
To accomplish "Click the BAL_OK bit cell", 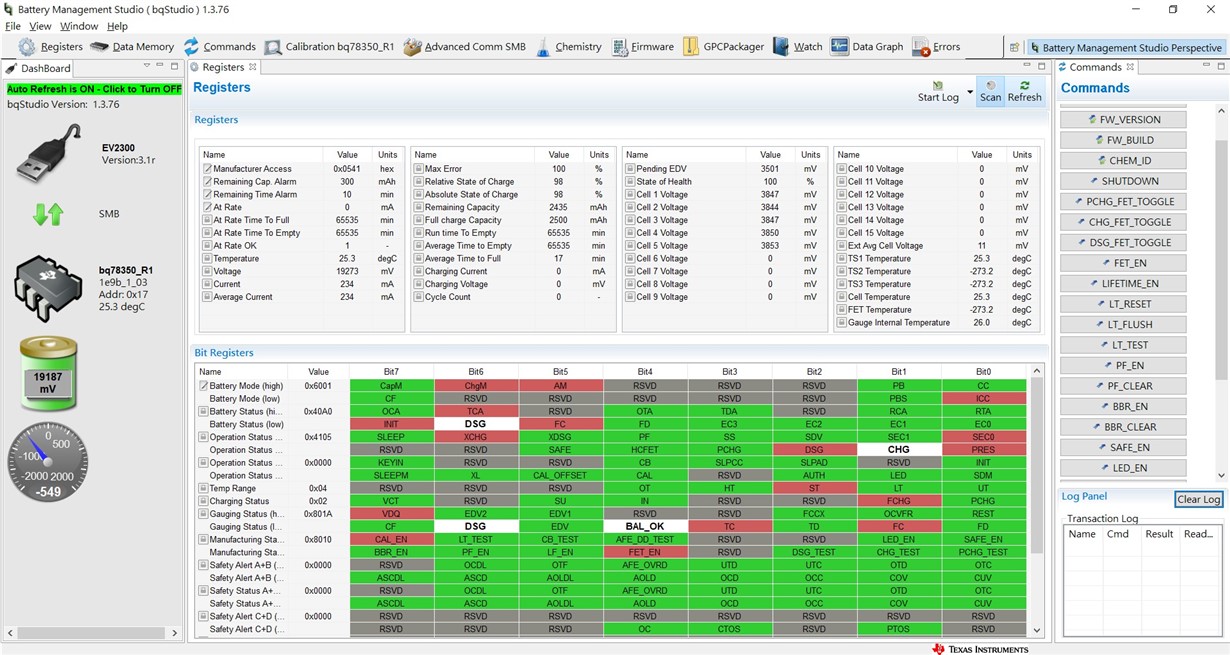I will point(645,526).
